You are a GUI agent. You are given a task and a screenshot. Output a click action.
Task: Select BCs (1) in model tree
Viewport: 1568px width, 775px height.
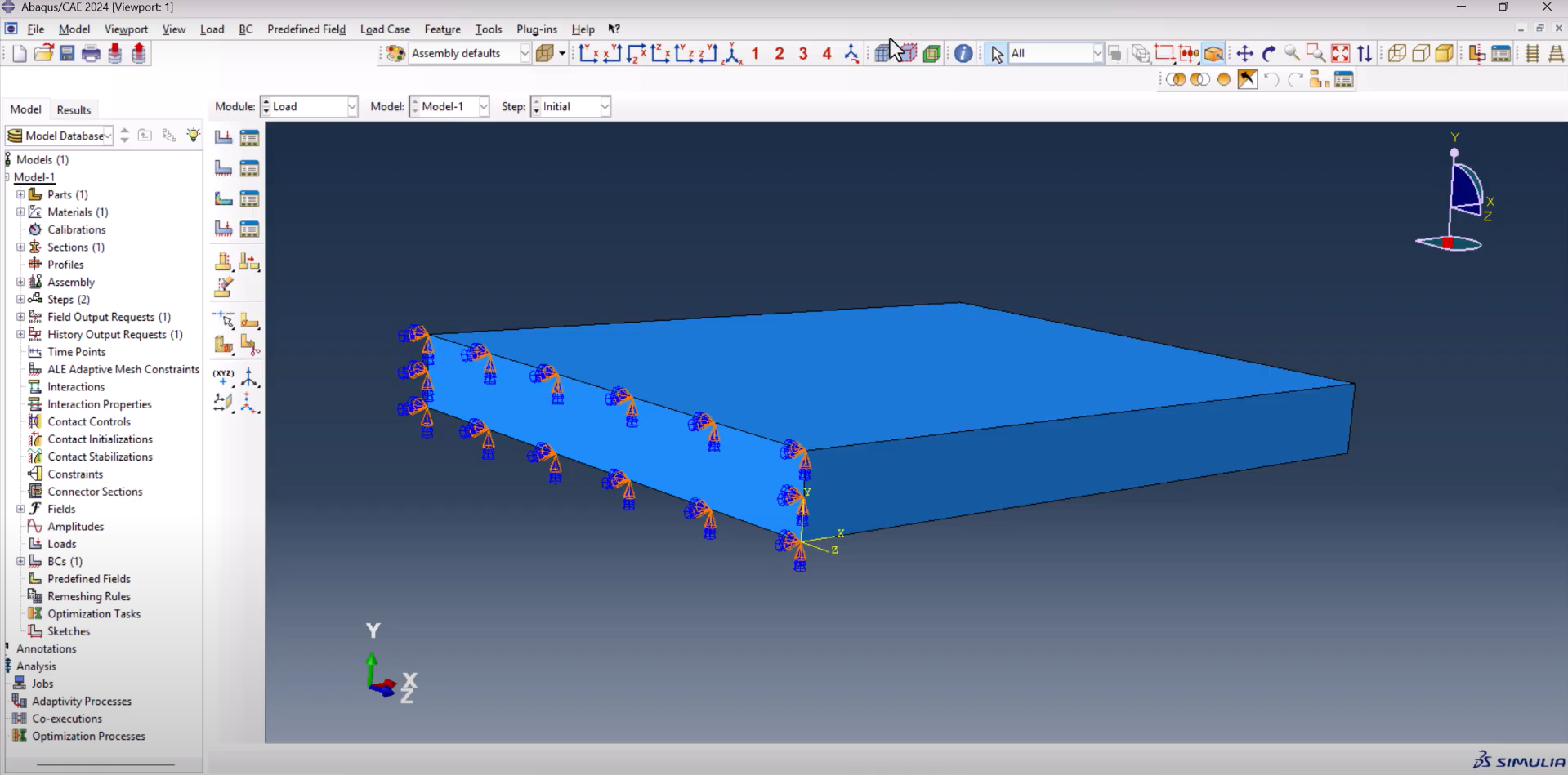65,562
